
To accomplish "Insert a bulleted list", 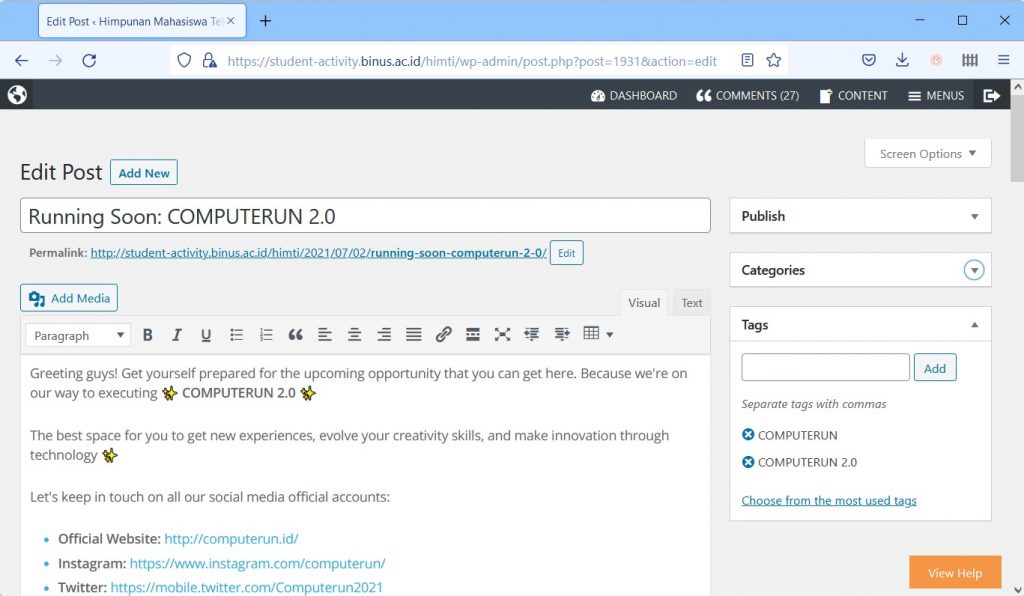I will (x=236, y=335).
